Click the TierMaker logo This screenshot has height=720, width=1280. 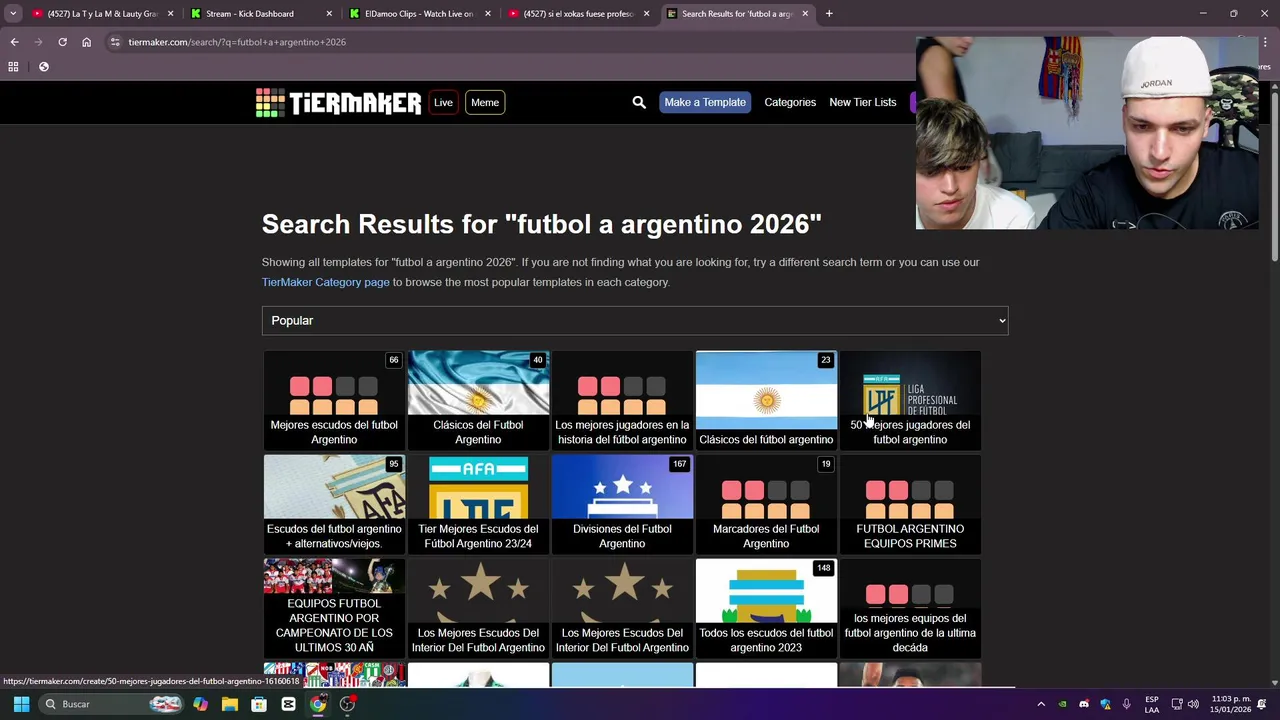tap(338, 102)
